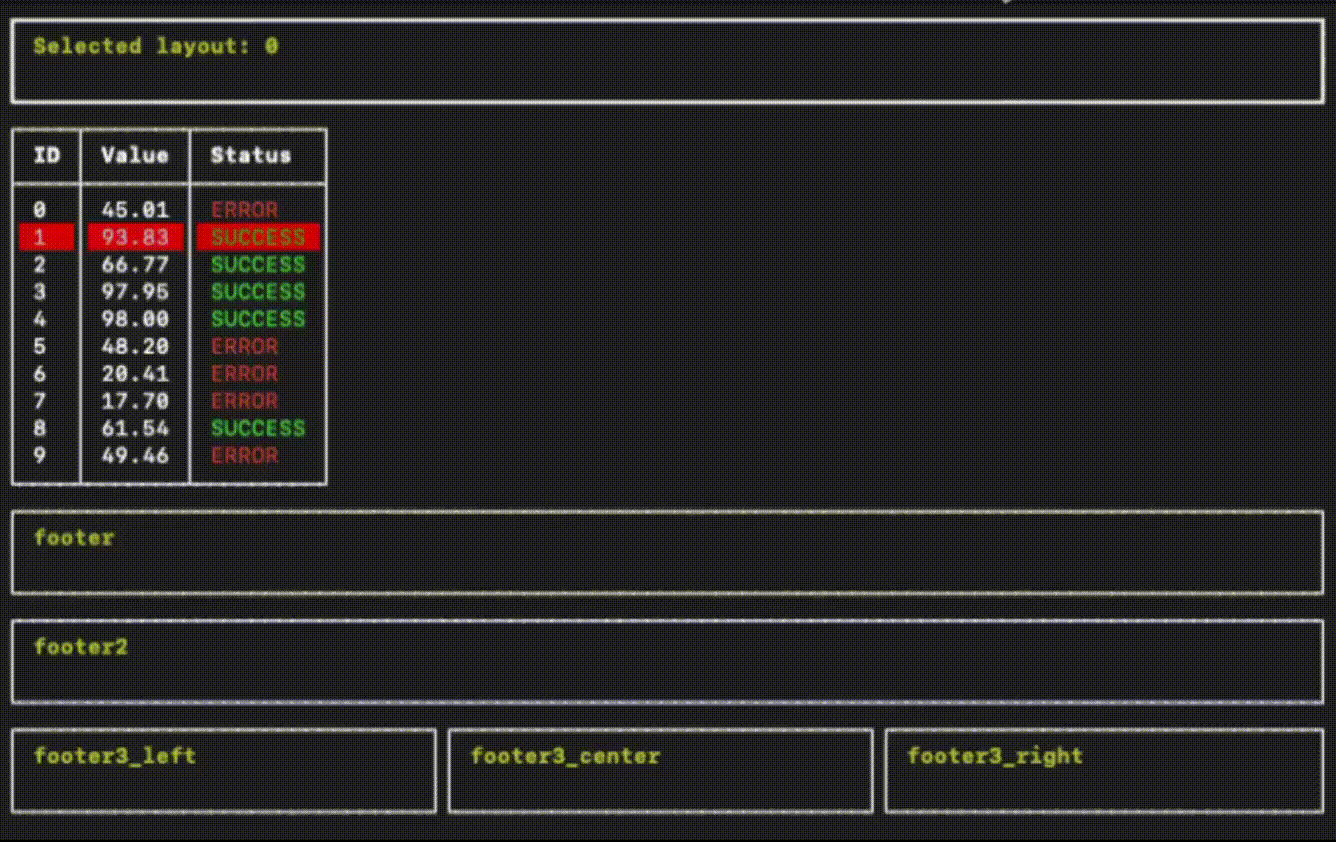Click the ERROR status in row 5
Image resolution: width=1336 pixels, height=842 pixels.
click(244, 347)
